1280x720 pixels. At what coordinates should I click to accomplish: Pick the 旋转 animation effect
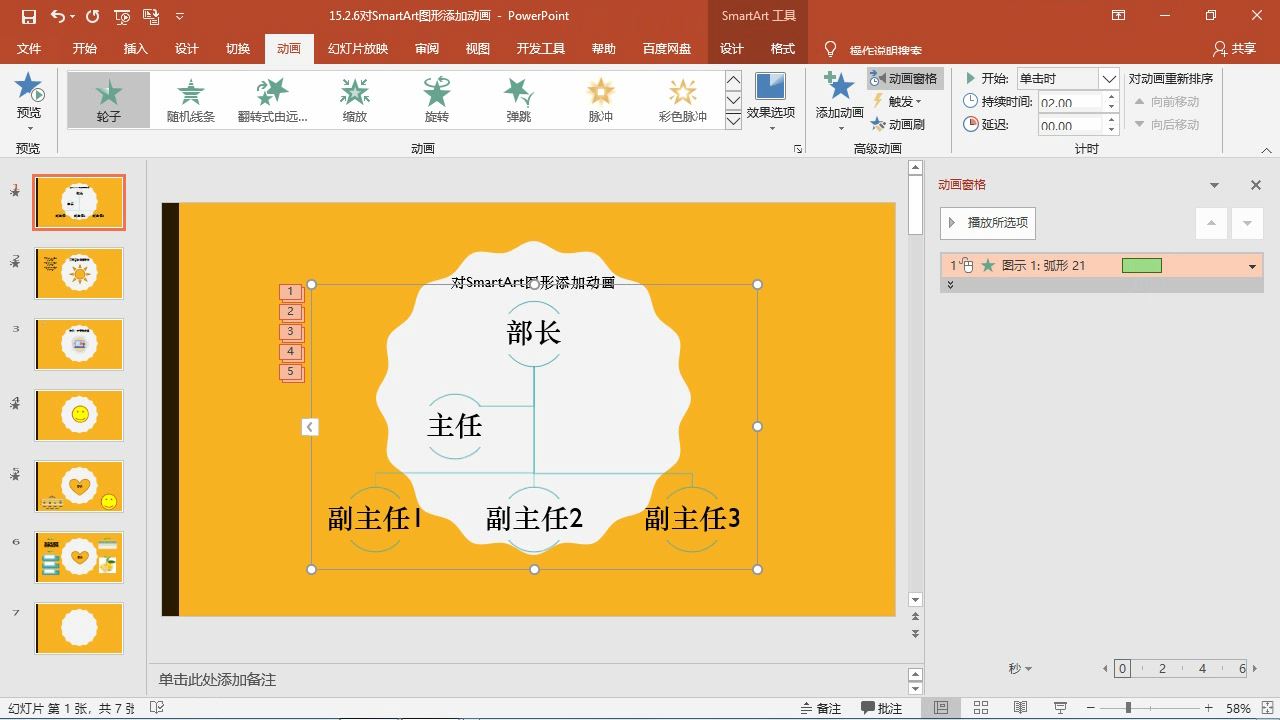(x=436, y=99)
